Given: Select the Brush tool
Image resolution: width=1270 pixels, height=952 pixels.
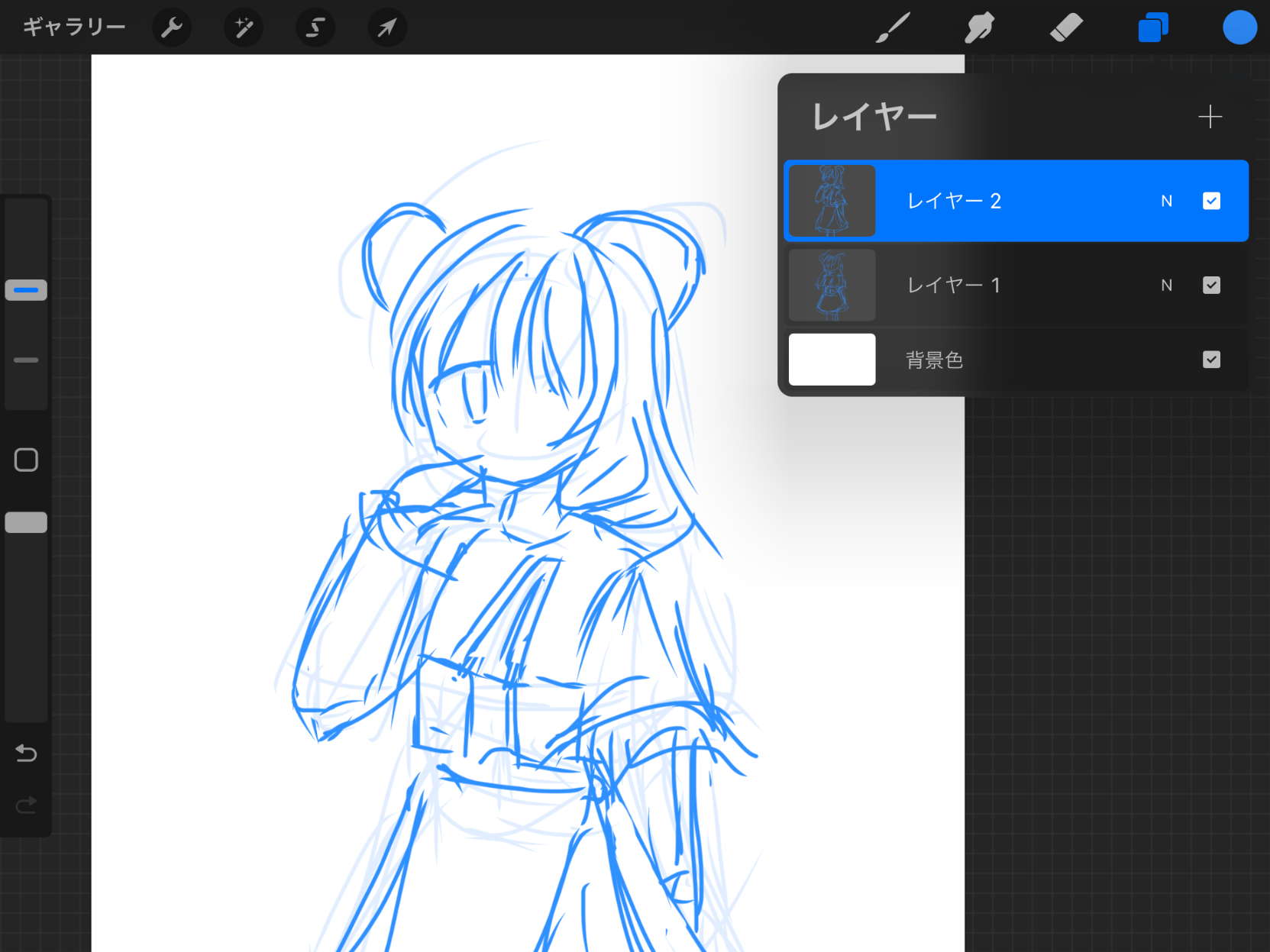Looking at the screenshot, I should [x=893, y=28].
